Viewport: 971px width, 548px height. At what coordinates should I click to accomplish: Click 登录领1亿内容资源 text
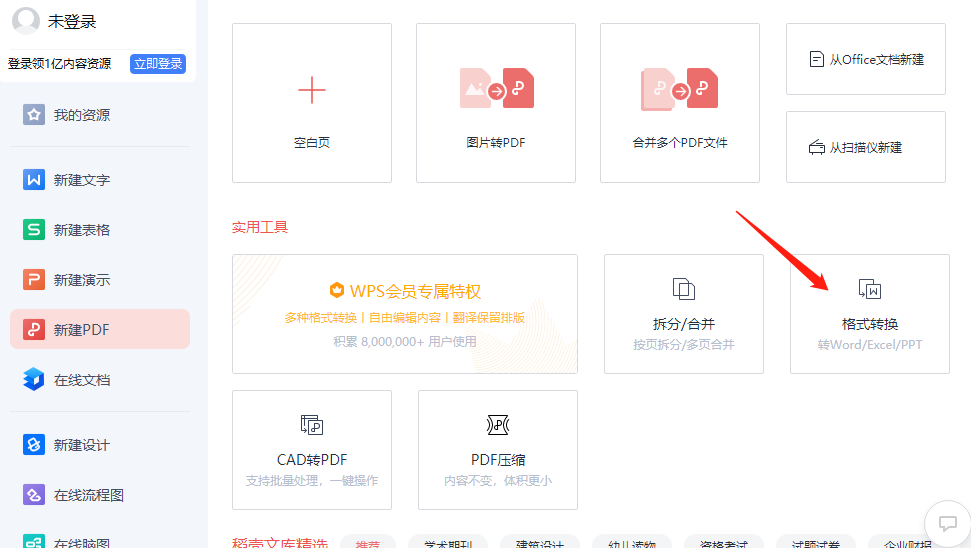pyautogui.click(x=59, y=64)
